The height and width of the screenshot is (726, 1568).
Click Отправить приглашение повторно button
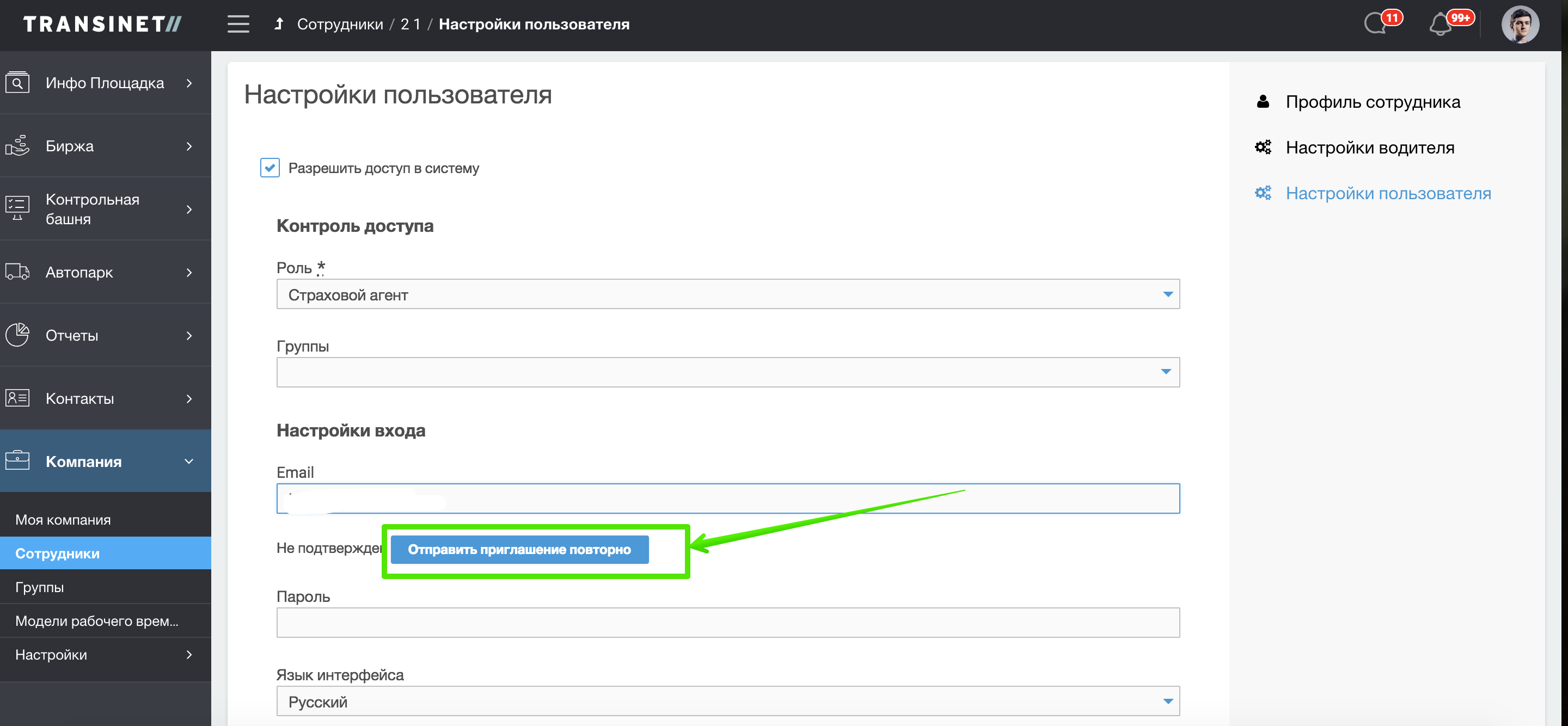[519, 550]
